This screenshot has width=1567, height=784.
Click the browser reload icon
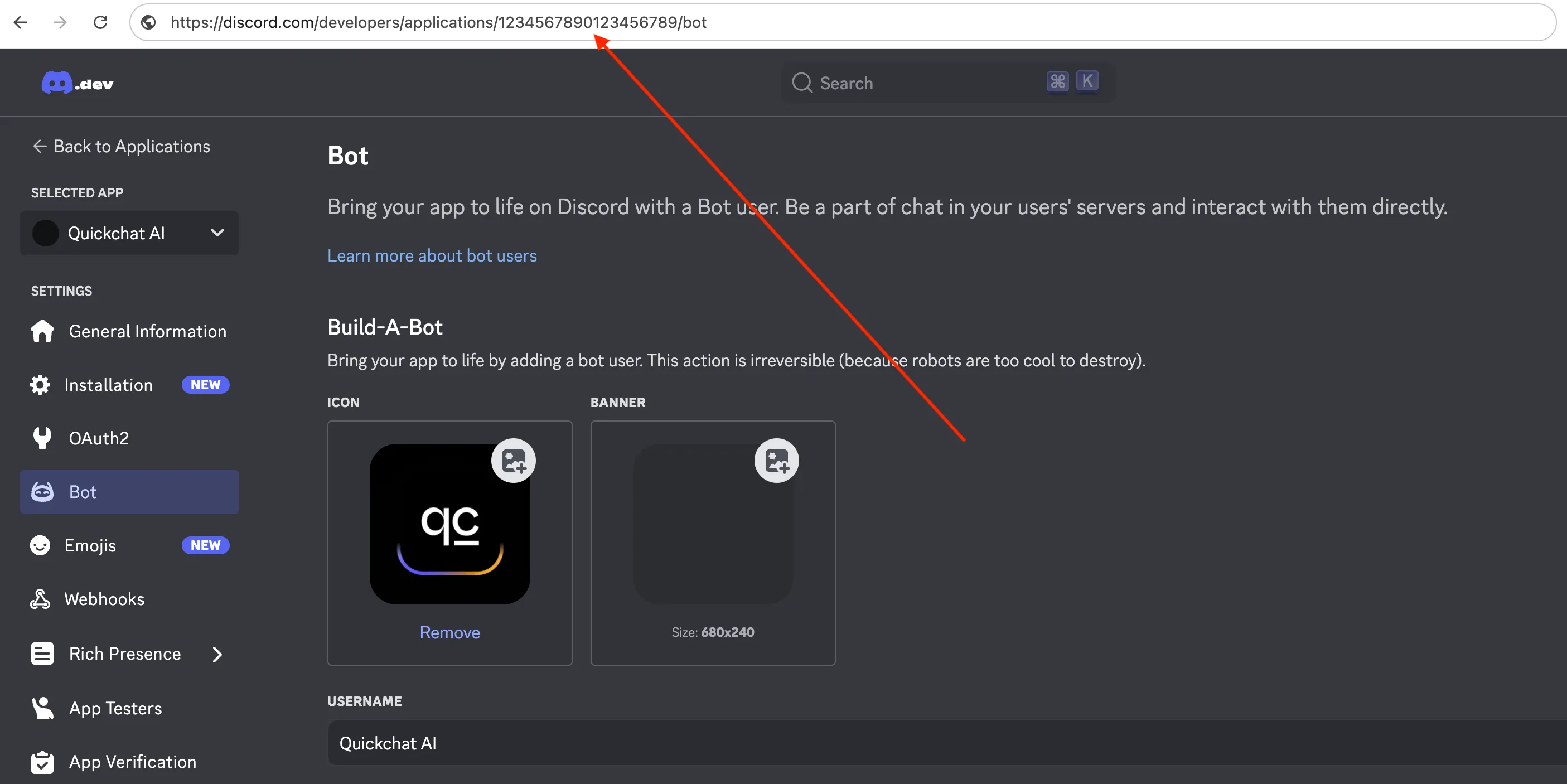(x=101, y=22)
